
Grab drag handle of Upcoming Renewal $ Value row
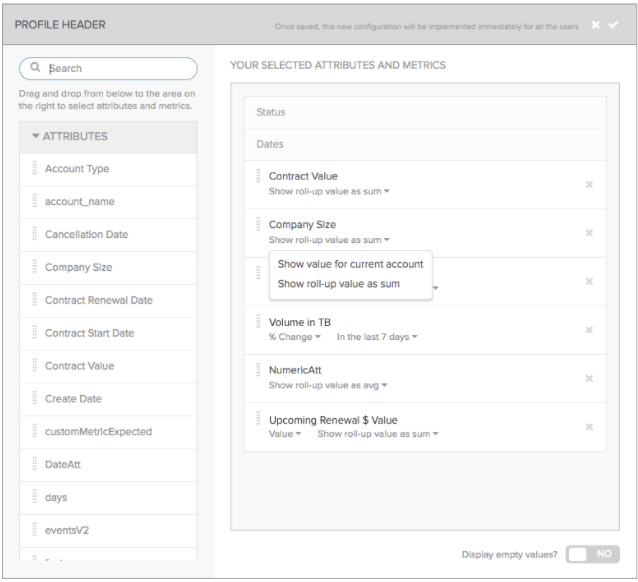pyautogui.click(x=258, y=418)
